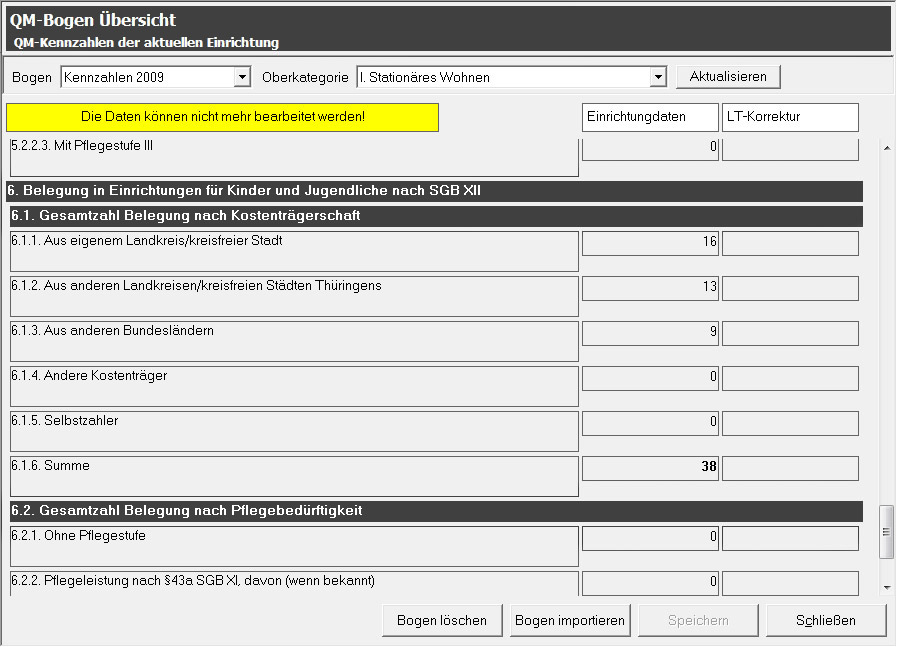
Task: Close the dialog with Schließen button
Action: [x=826, y=620]
